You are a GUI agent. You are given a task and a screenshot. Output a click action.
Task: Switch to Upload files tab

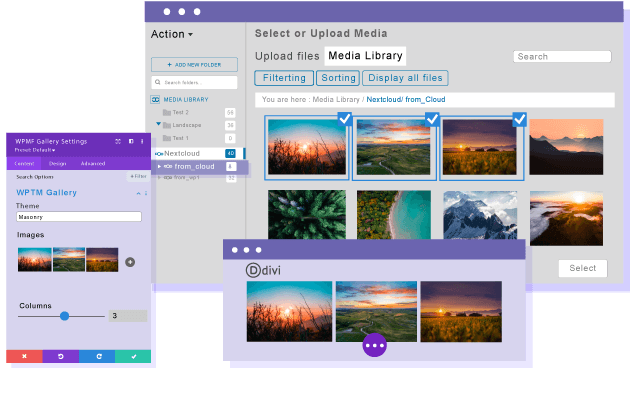point(287,56)
